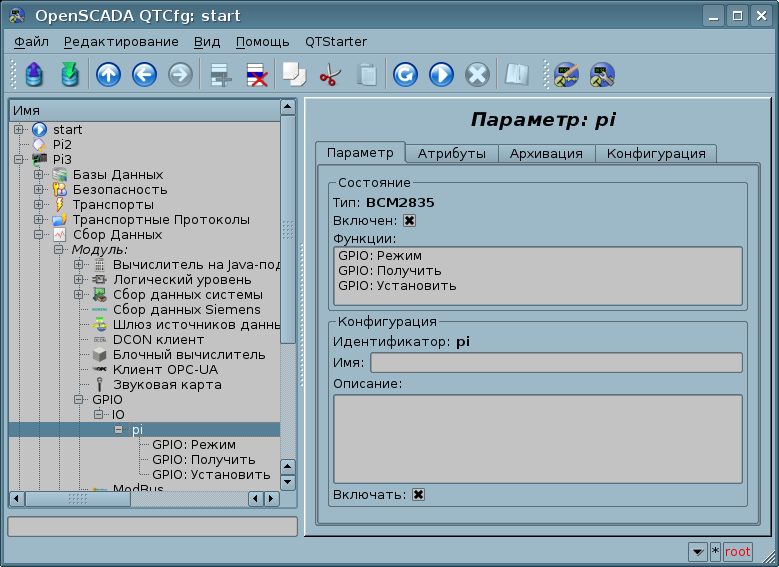Click the Имя input field
Viewport: 779px width, 567px height.
click(x=556, y=362)
